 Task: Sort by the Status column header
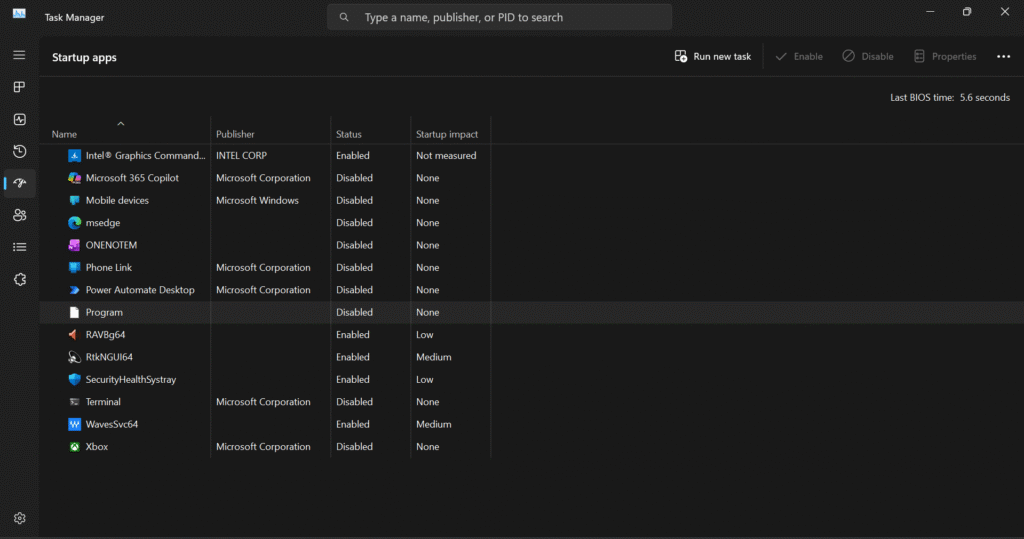(x=349, y=134)
